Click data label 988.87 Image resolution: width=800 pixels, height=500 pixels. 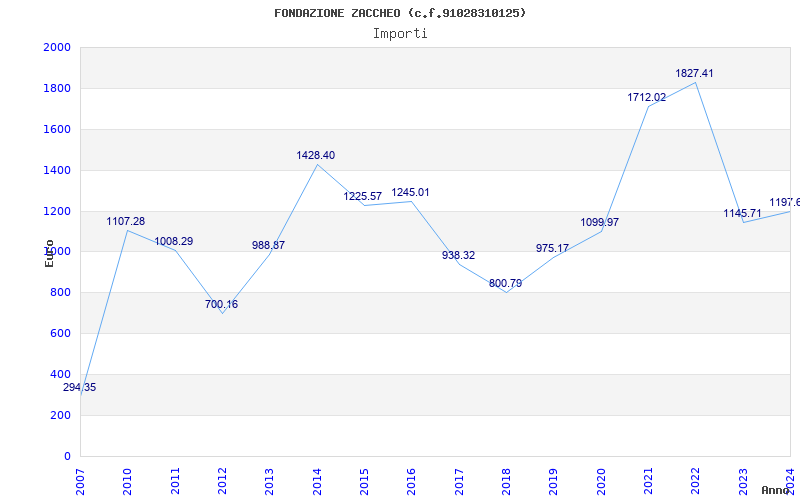pyautogui.click(x=268, y=245)
